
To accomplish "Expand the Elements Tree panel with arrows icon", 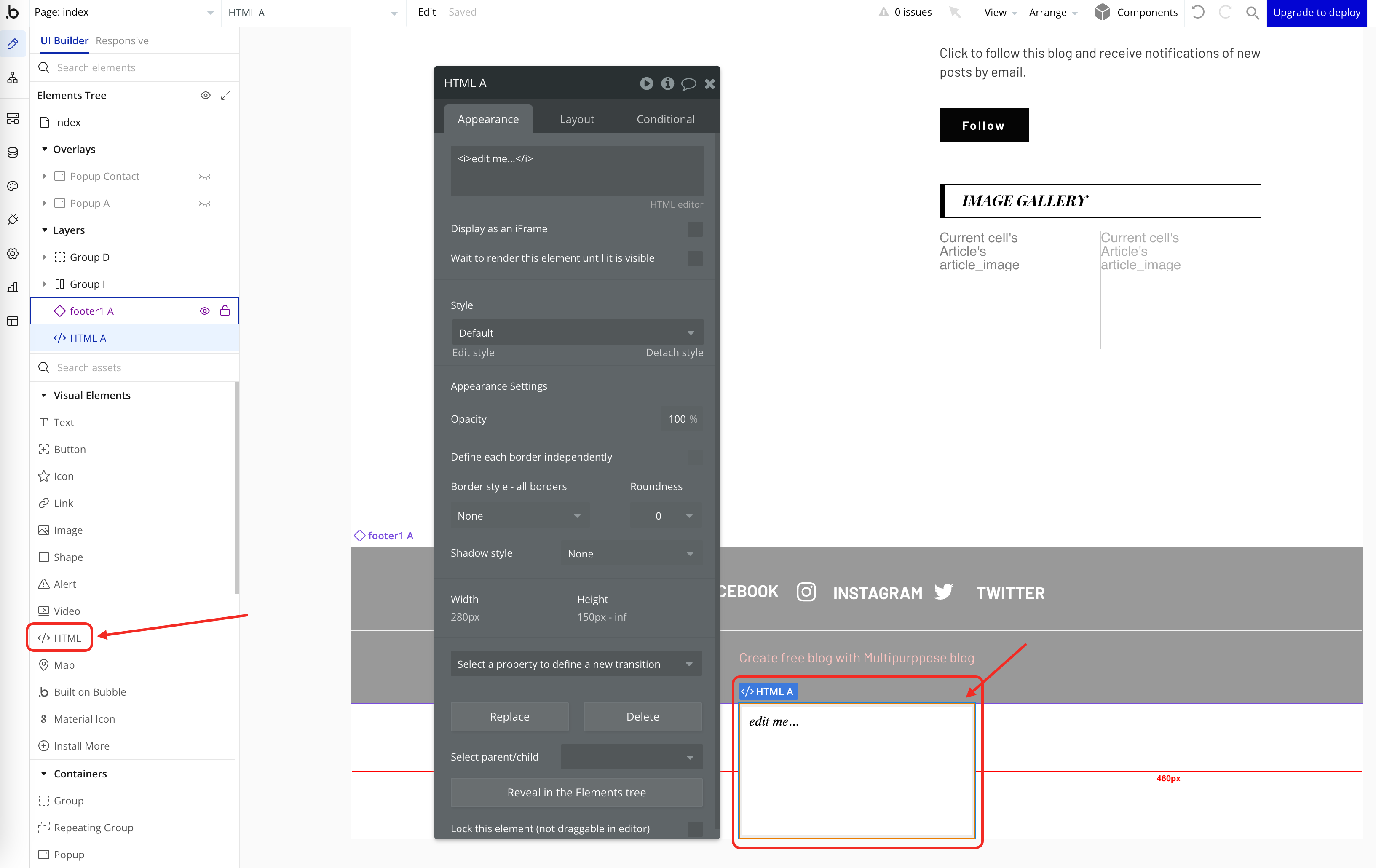I will (x=226, y=95).
